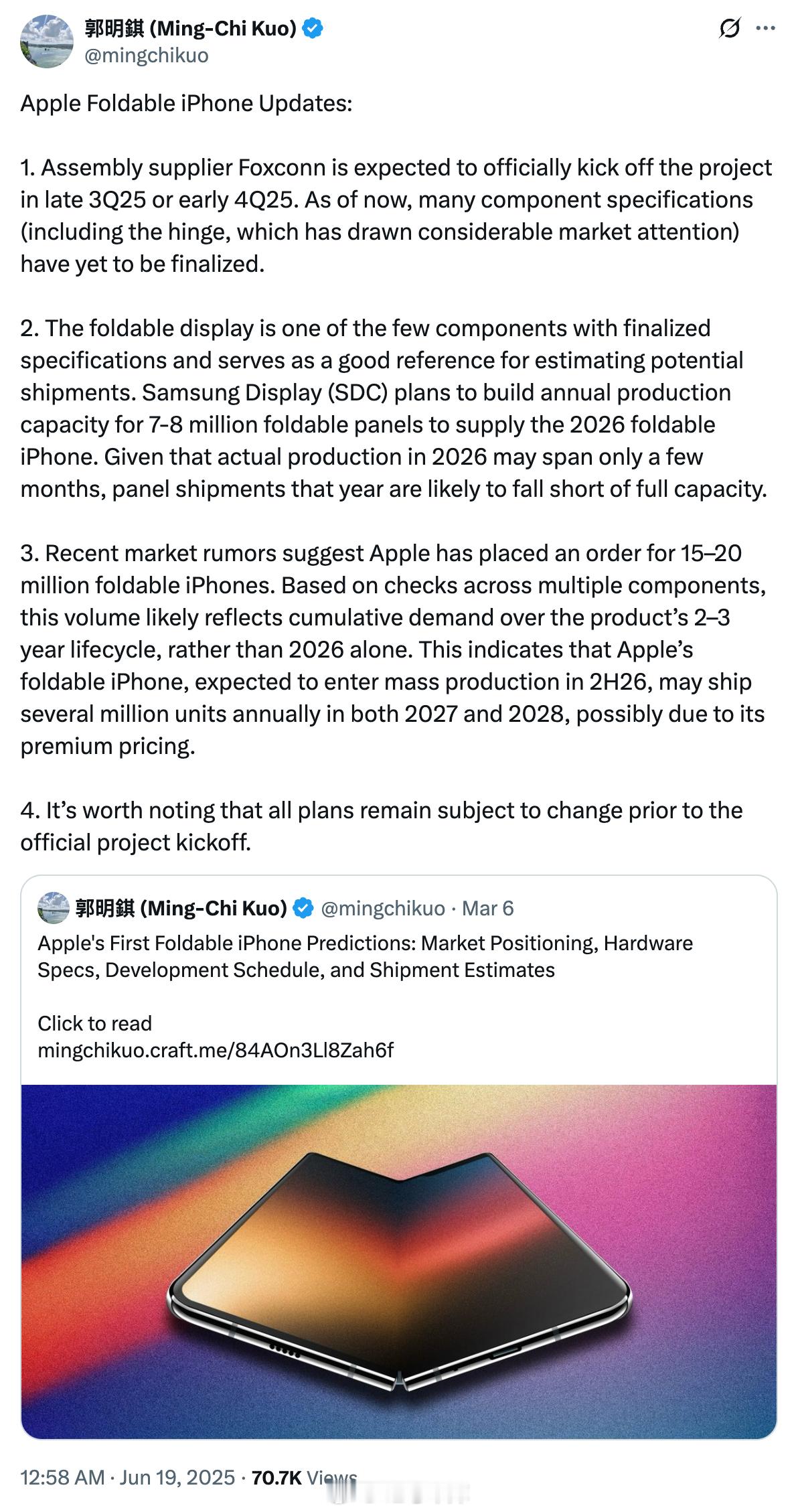
Task: Click the author display name in the post header
Action: point(191,28)
